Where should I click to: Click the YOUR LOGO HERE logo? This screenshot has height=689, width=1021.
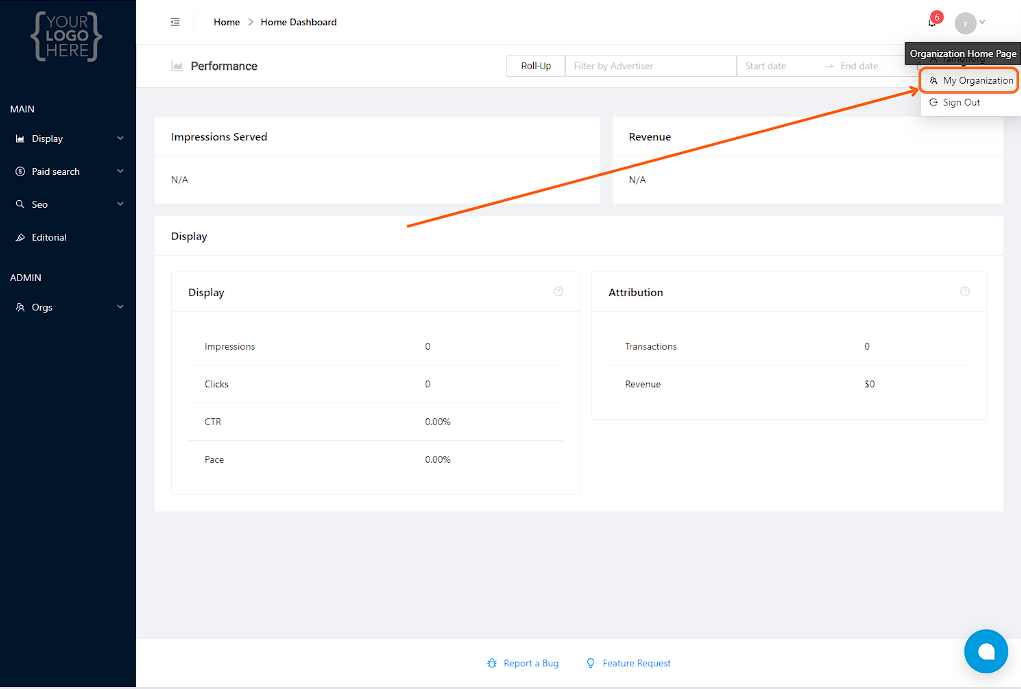pos(66,36)
